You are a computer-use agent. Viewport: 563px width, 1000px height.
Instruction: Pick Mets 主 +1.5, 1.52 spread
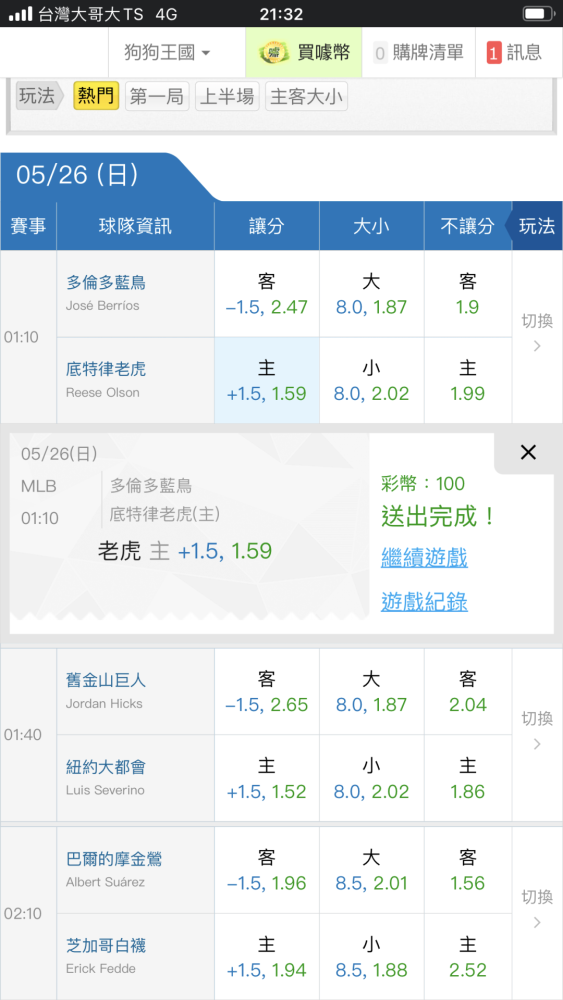(x=267, y=778)
